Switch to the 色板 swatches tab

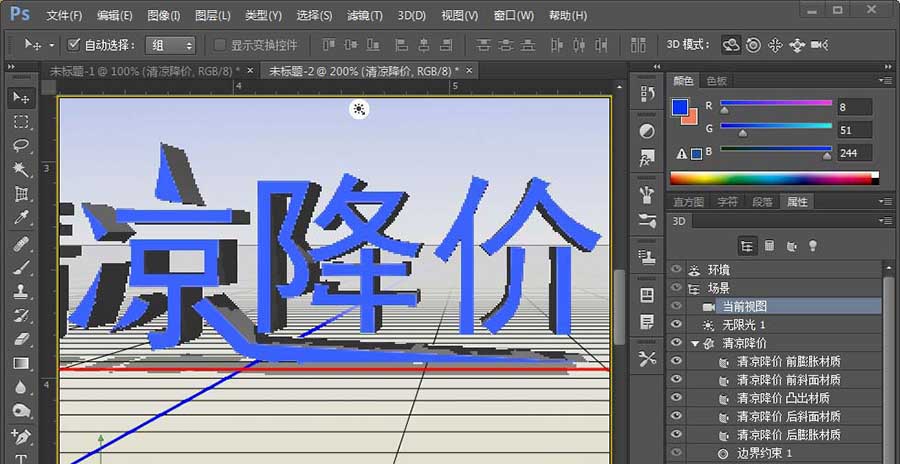717,81
